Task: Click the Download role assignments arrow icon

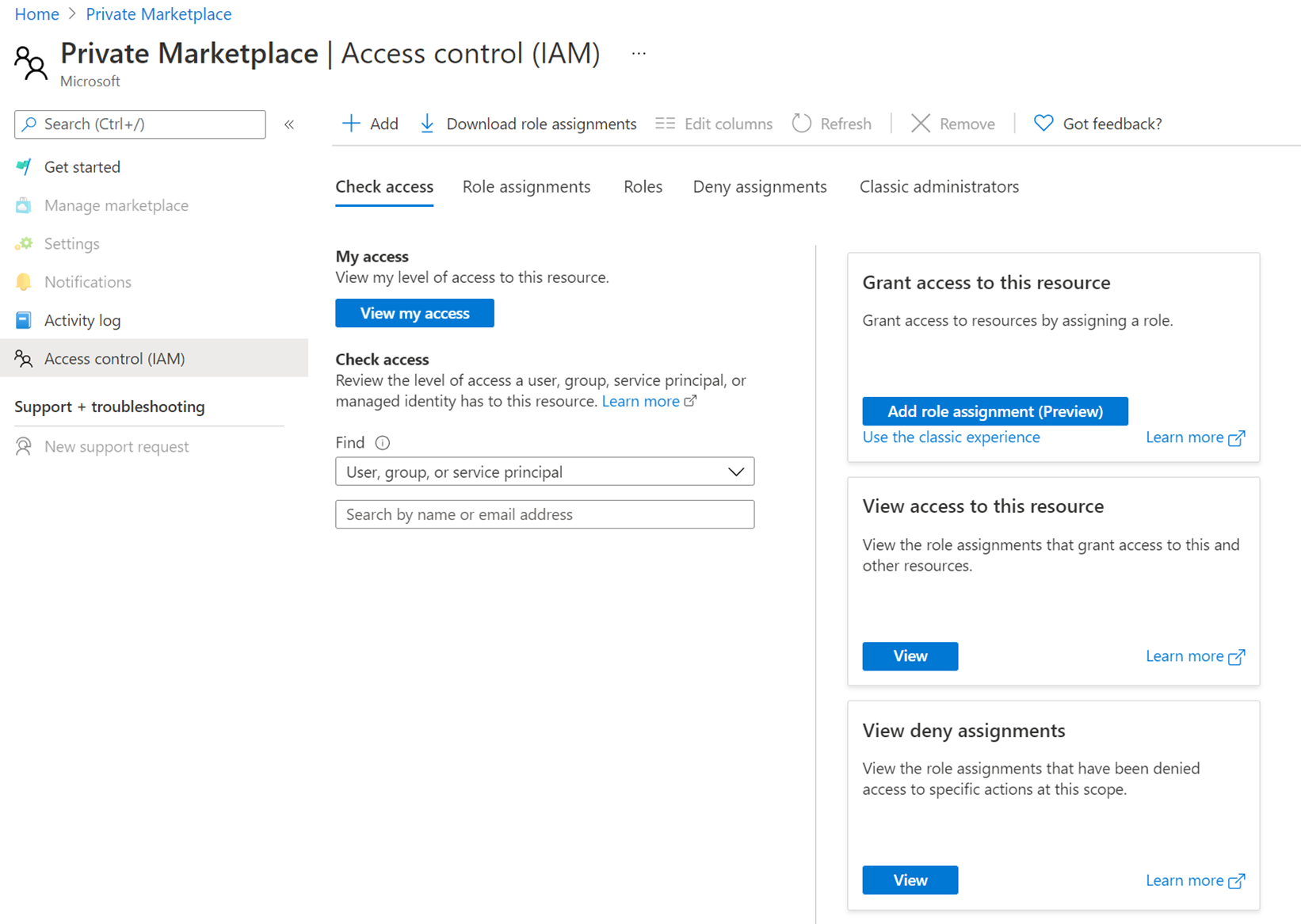Action: pyautogui.click(x=427, y=124)
